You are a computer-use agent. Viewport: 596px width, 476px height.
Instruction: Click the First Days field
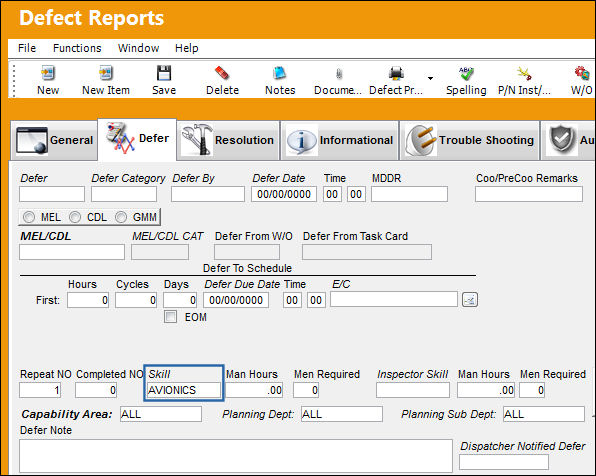(x=180, y=300)
